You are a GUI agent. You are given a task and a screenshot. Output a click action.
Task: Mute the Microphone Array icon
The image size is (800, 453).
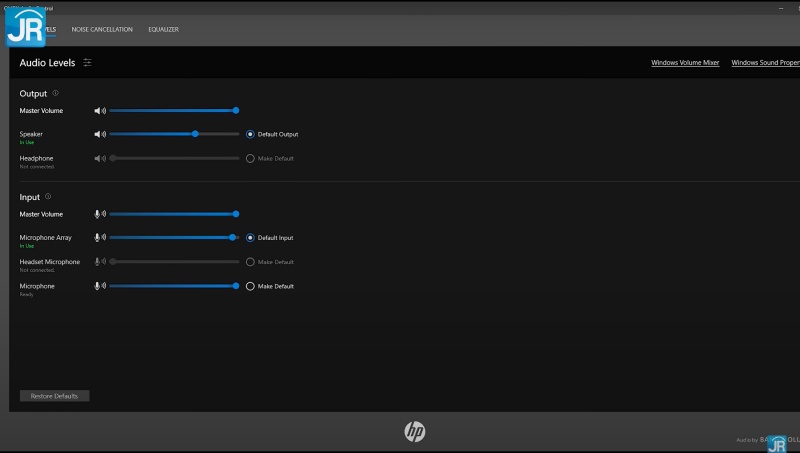point(99,238)
